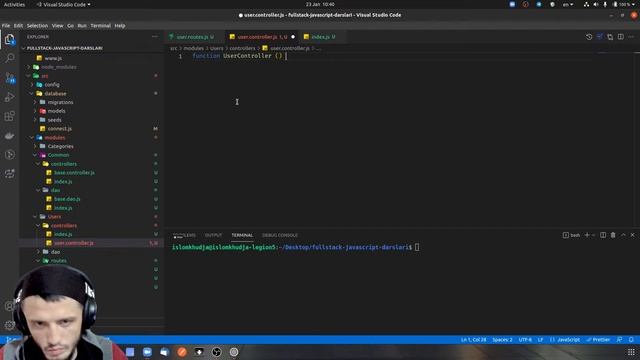
Task: Open base.controller.js in the file explorer
Action: coord(74,173)
